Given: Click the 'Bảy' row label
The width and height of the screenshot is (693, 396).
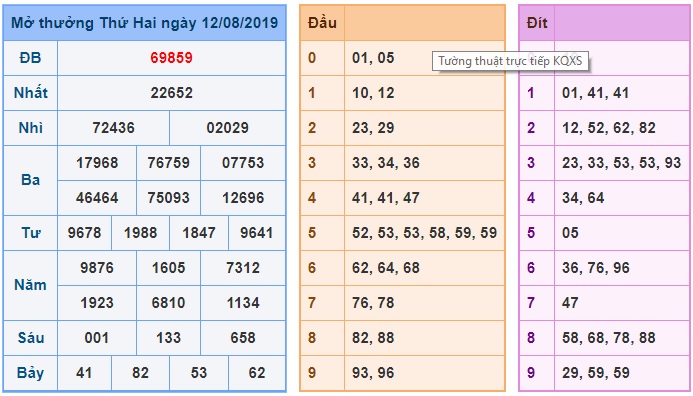Looking at the screenshot, I should 30,373.
